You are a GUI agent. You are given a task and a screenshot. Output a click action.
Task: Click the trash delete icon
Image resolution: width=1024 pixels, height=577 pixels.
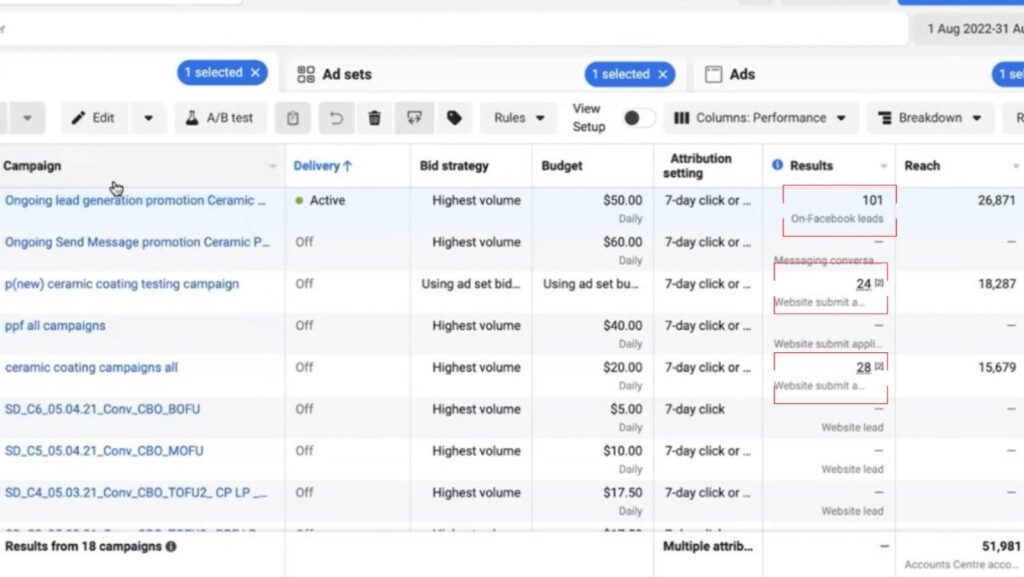(x=374, y=118)
